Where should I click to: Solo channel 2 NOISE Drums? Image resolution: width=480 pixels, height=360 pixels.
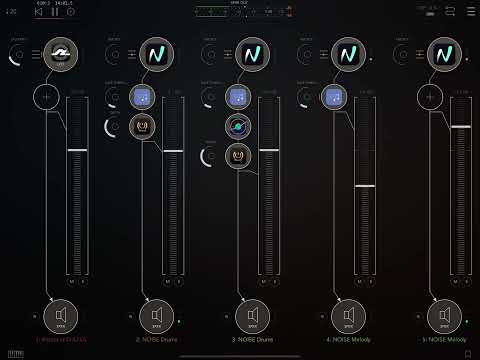179,282
